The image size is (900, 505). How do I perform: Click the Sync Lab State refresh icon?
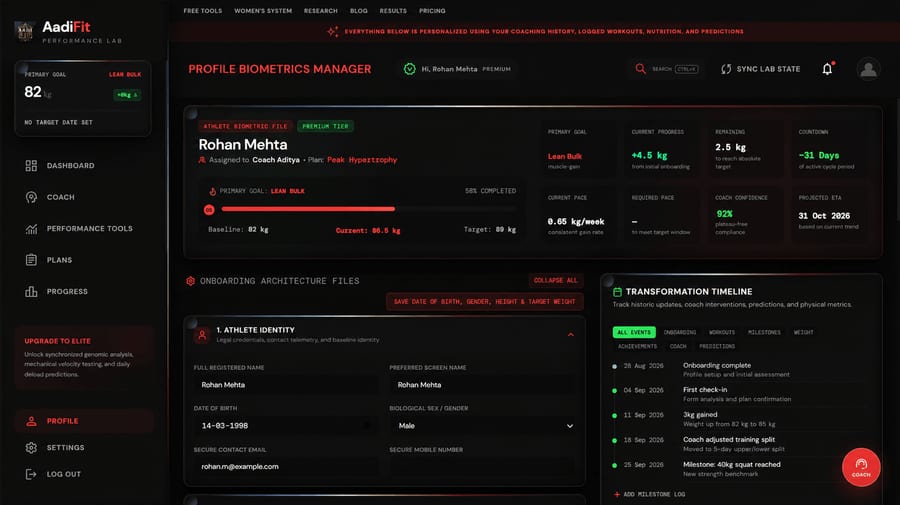(x=726, y=69)
